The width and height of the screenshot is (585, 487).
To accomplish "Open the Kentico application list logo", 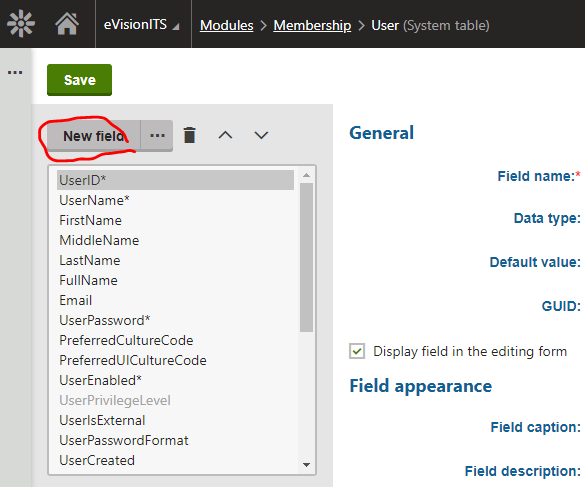I will pos(21,24).
